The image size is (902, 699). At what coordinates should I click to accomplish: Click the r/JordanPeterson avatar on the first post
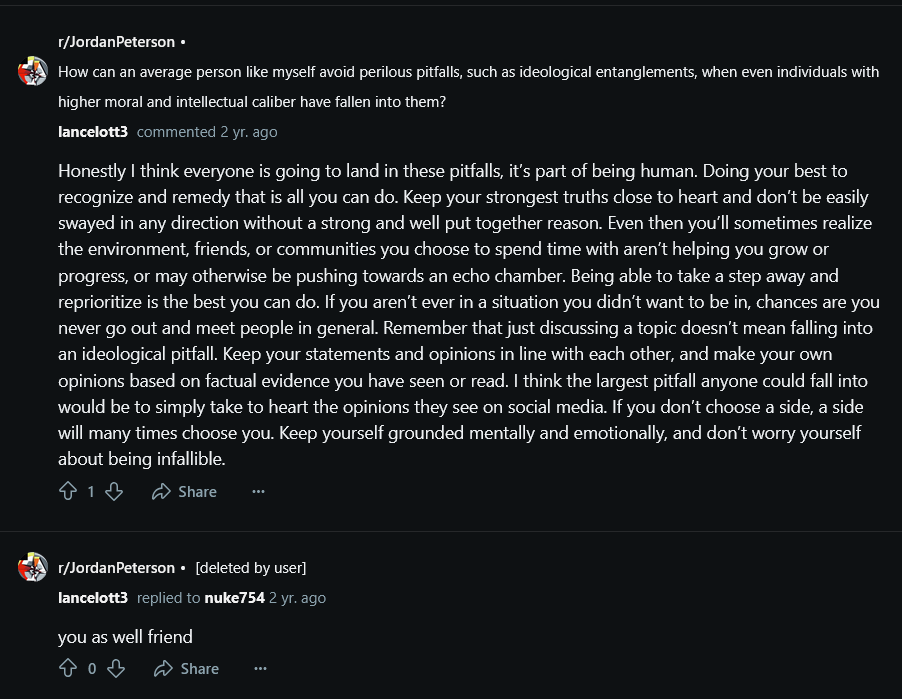33,71
